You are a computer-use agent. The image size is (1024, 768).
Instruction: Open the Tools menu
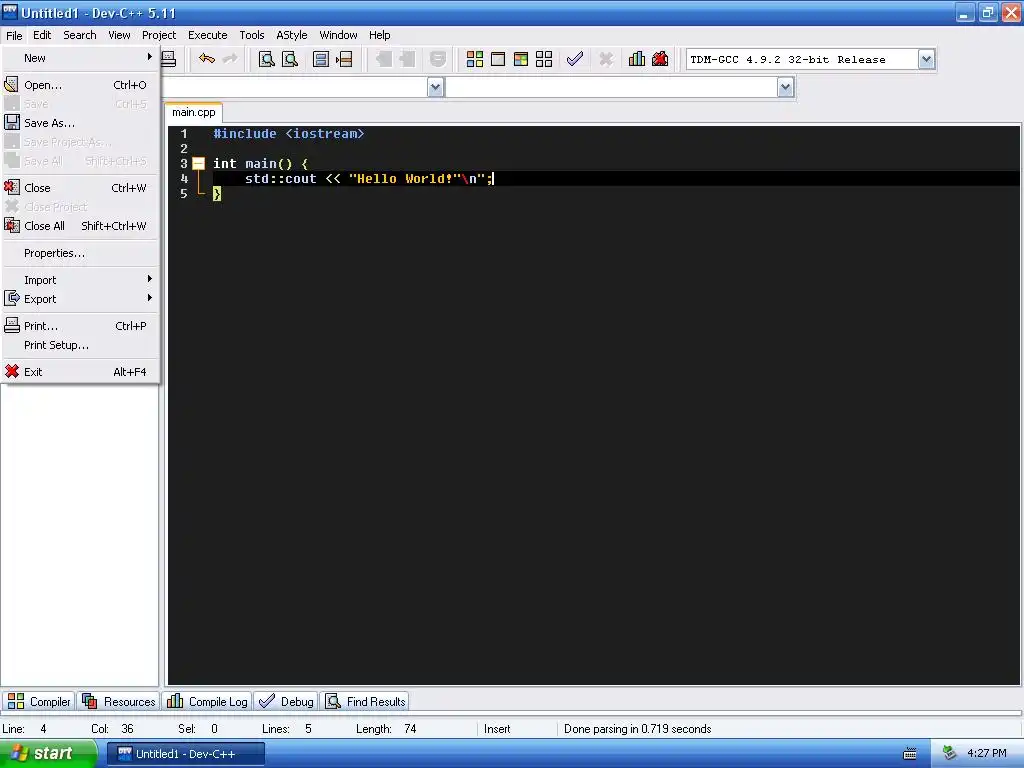coord(251,35)
